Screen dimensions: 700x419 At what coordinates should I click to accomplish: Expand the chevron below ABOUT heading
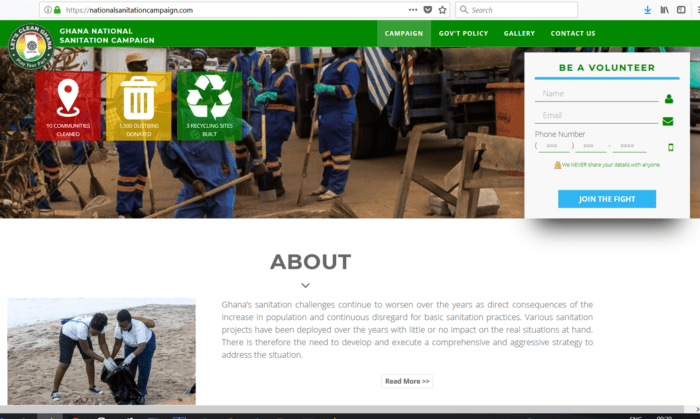(x=305, y=286)
